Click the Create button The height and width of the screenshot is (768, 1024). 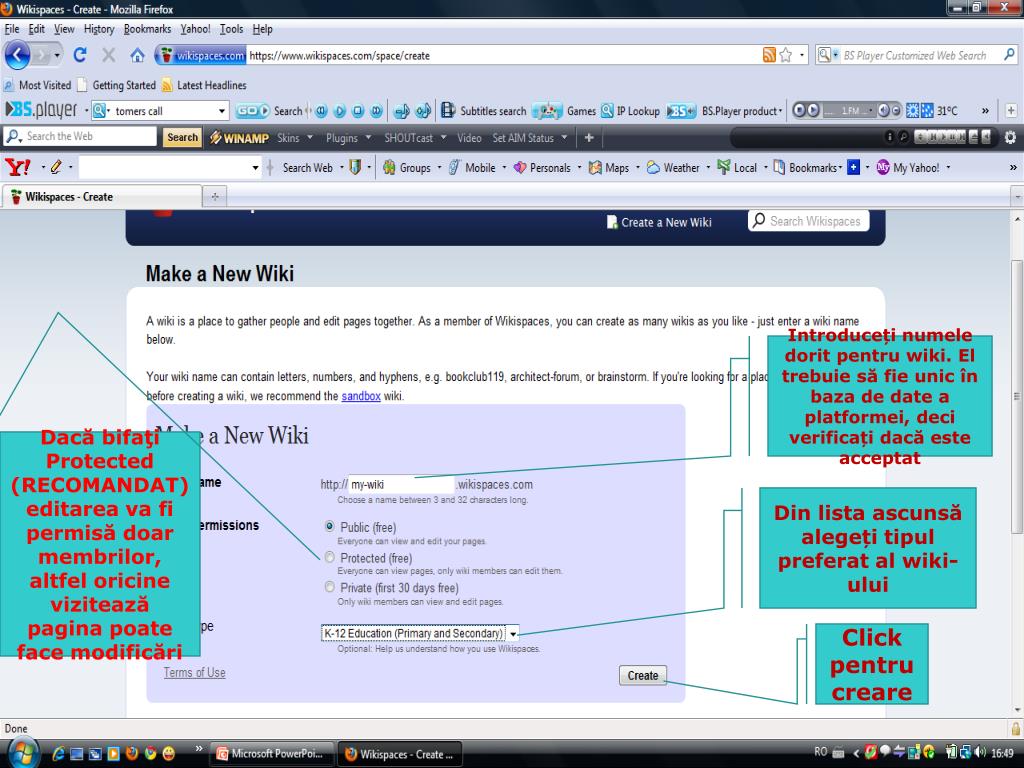click(643, 675)
